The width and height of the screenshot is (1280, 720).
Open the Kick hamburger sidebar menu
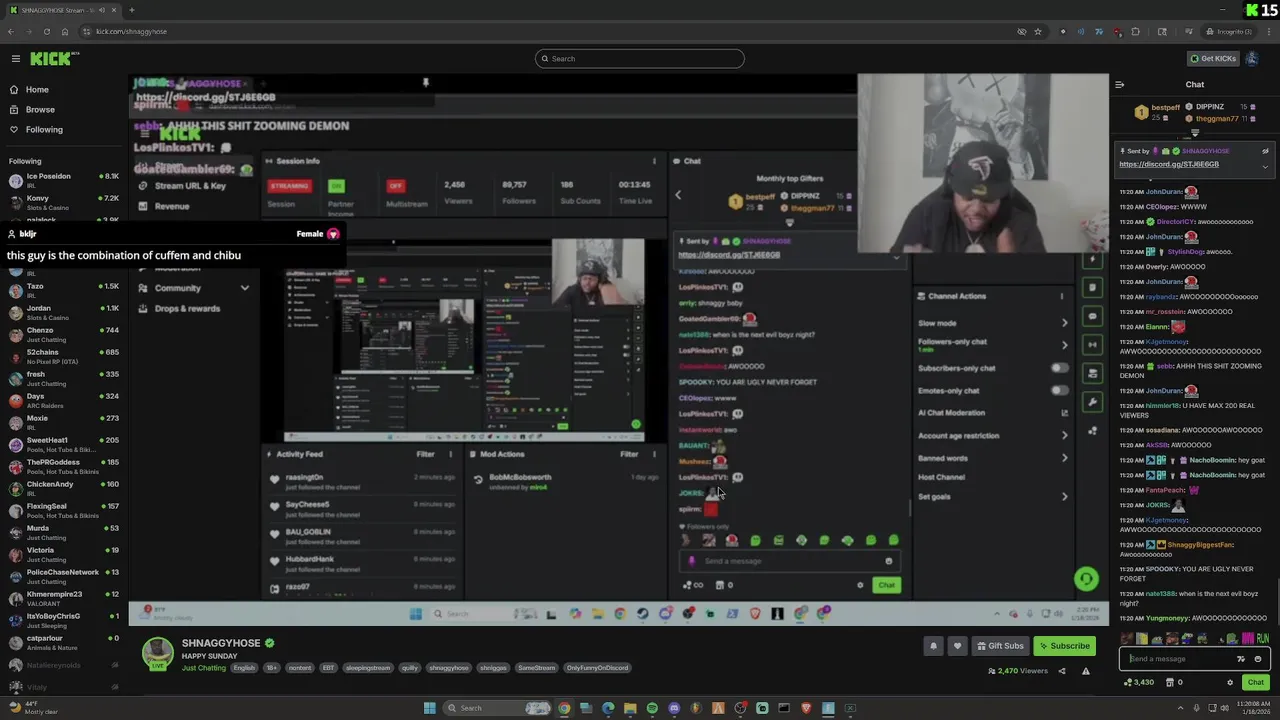click(15, 59)
